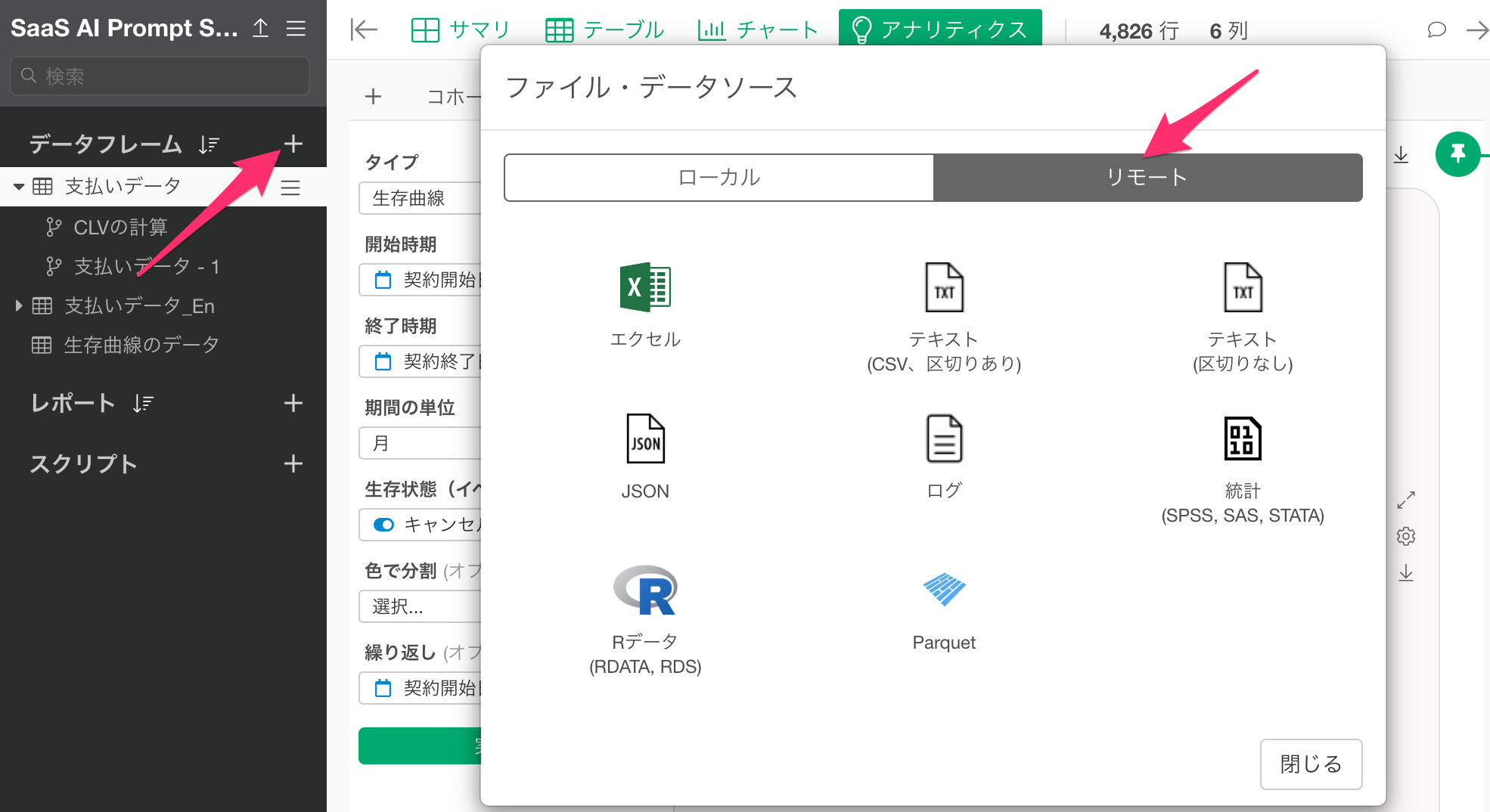This screenshot has height=812, width=1490.
Task: Click the スクリプト section header
Action: coord(83,463)
